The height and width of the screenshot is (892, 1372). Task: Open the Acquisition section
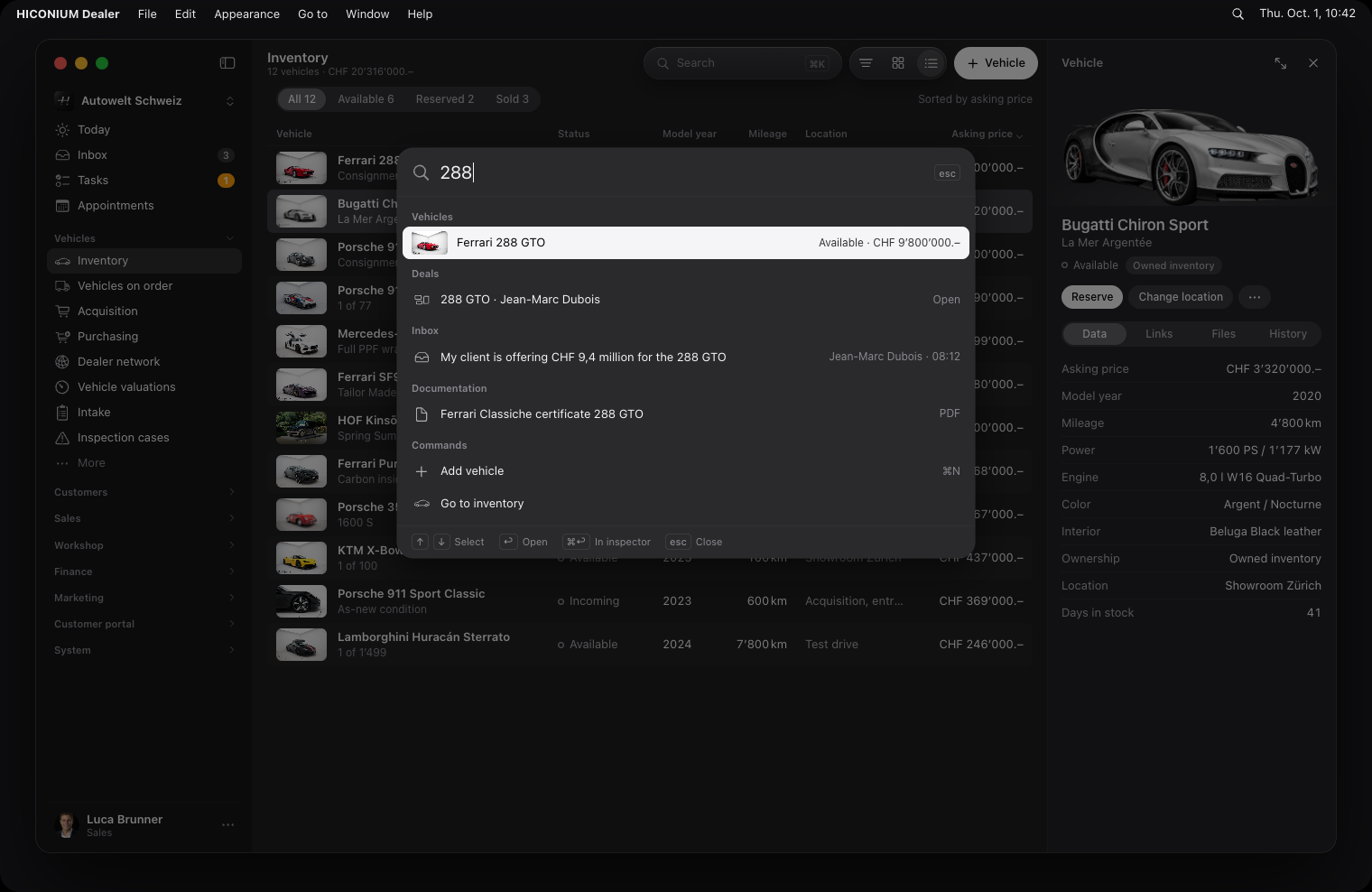[144, 311]
